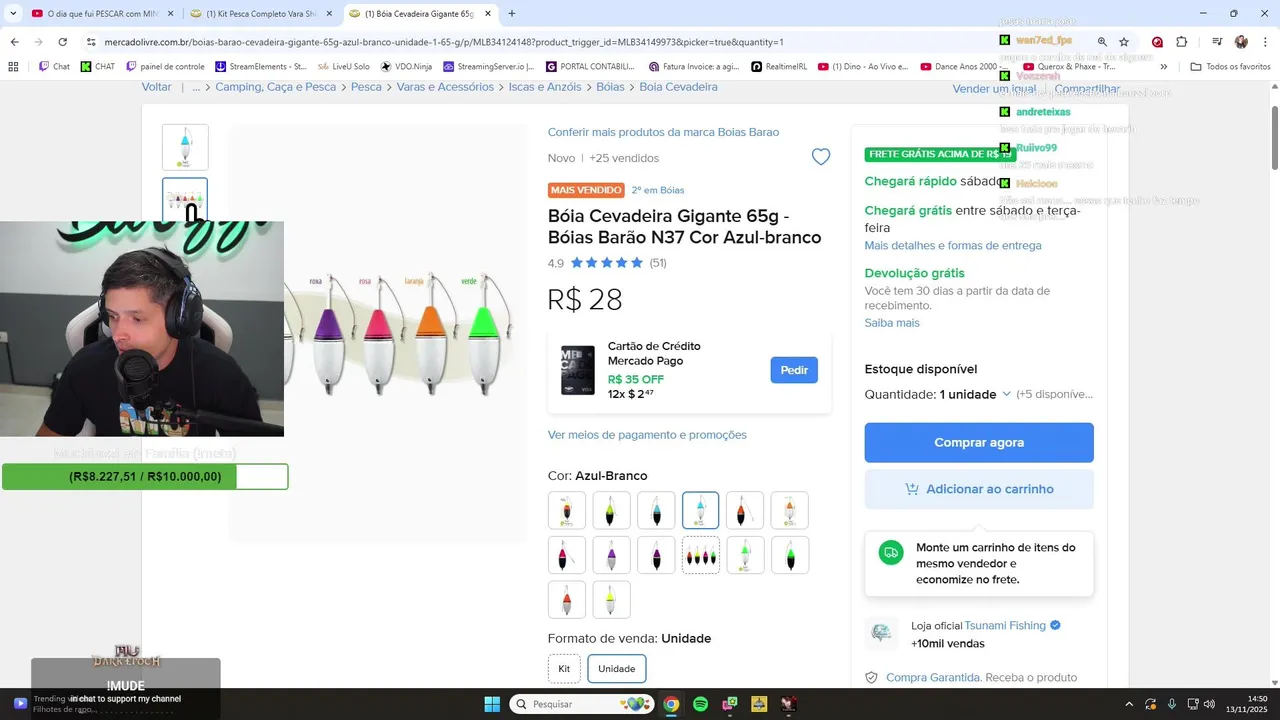Open the StreamElements bookmark
Image resolution: width=1280 pixels, height=720 pixels.
tap(261, 67)
